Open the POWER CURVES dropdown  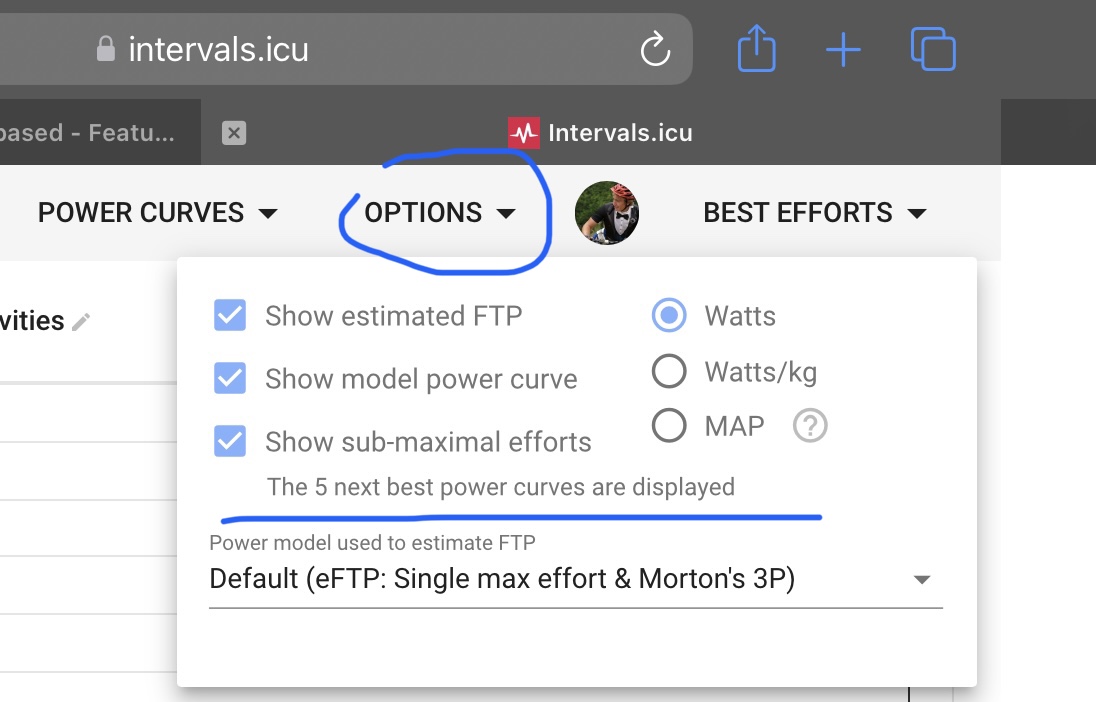[x=158, y=213]
